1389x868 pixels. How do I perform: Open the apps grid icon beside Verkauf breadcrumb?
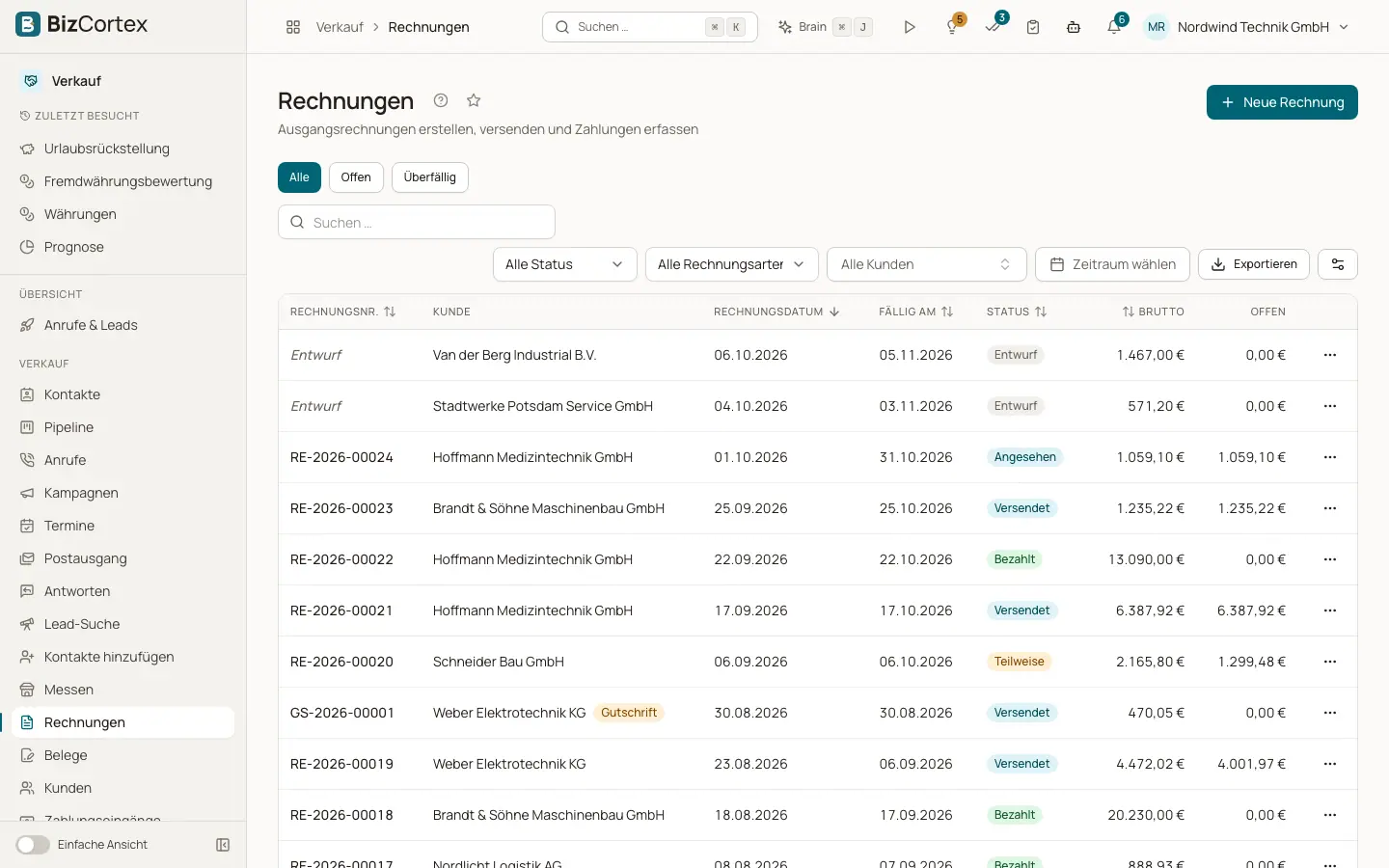coord(293,27)
